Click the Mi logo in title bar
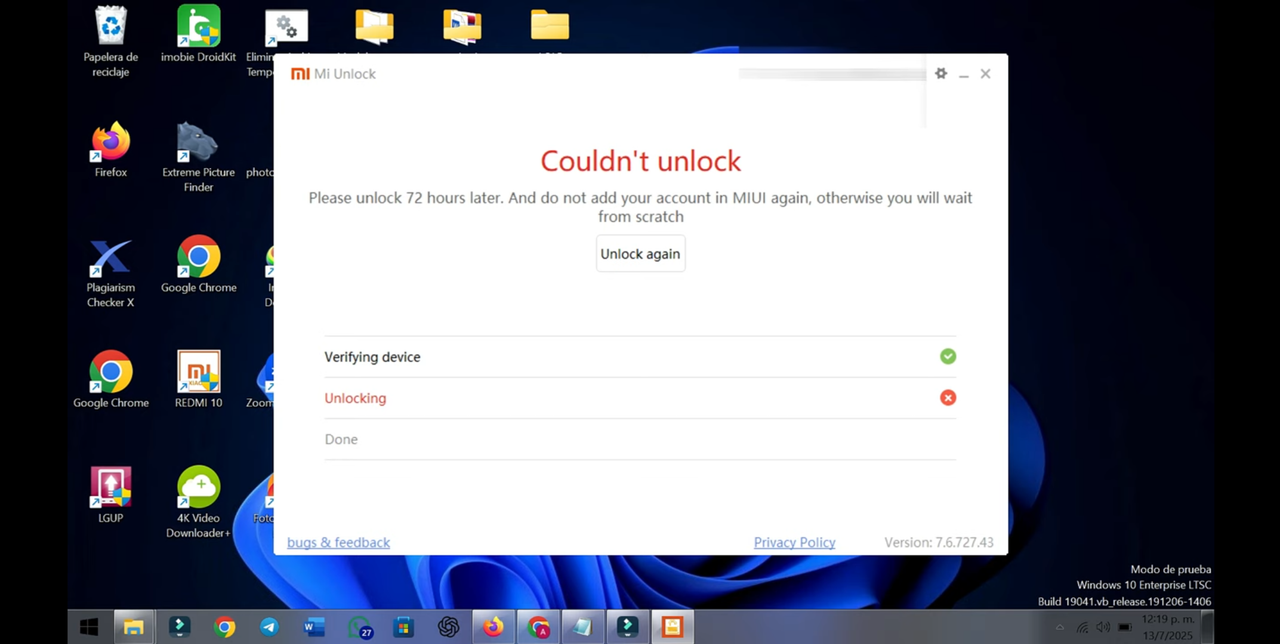Image resolution: width=1280 pixels, height=644 pixels. 300,74
